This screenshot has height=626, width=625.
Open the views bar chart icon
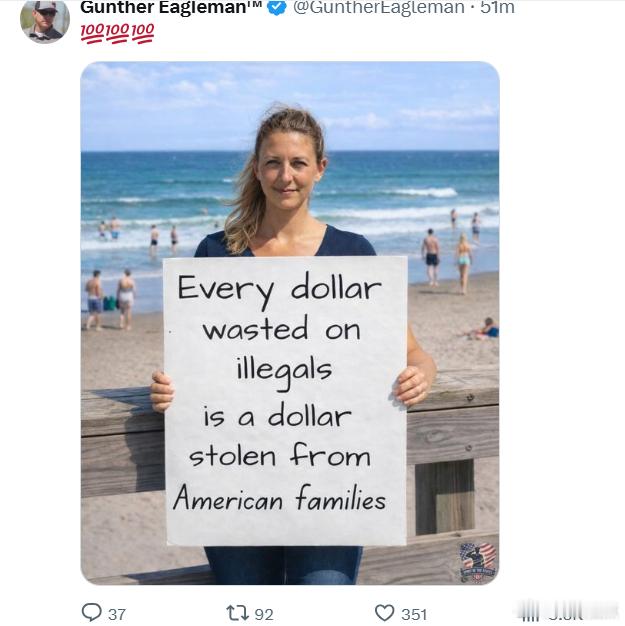point(531,613)
